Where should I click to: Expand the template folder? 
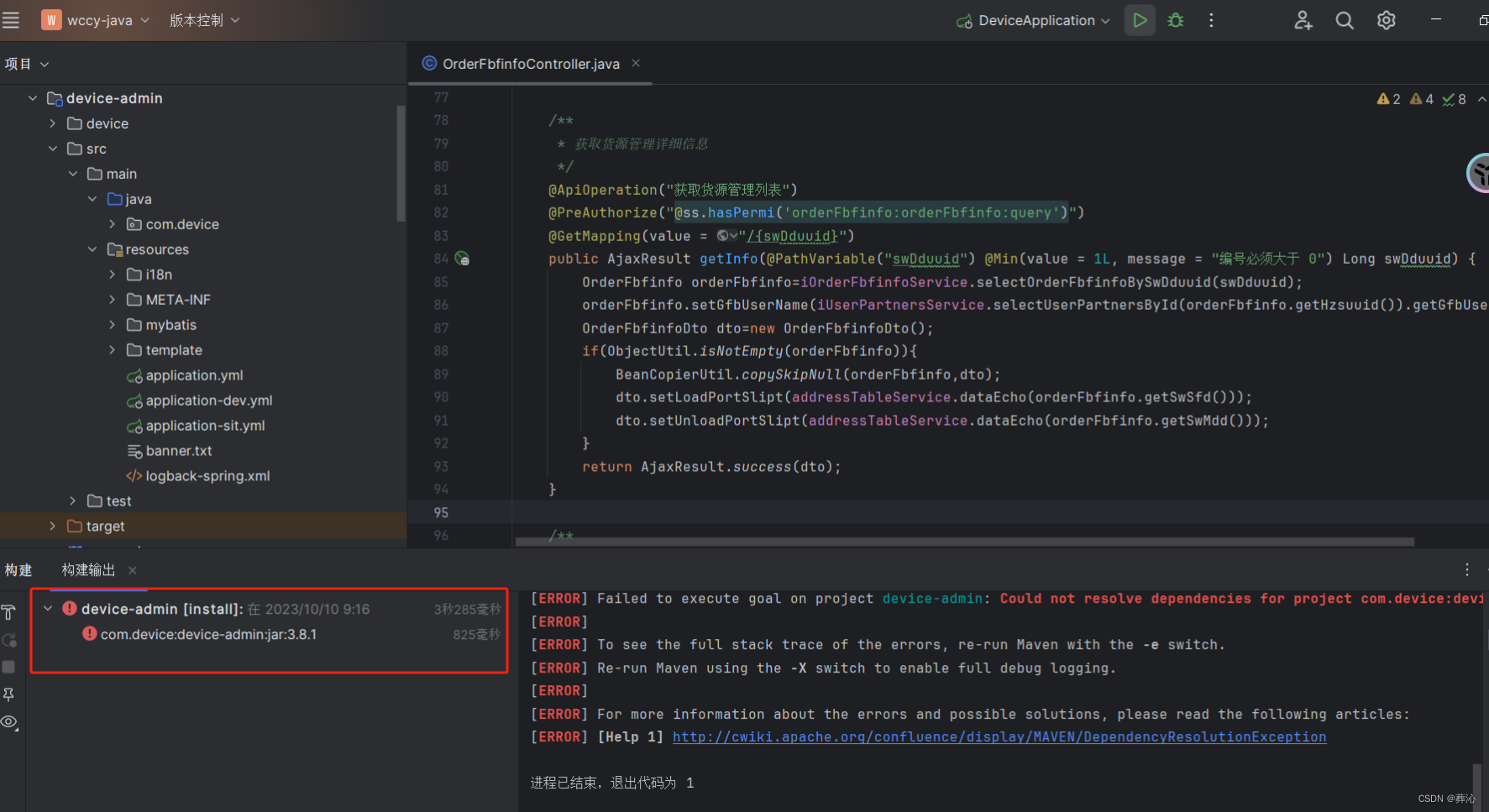tap(113, 350)
